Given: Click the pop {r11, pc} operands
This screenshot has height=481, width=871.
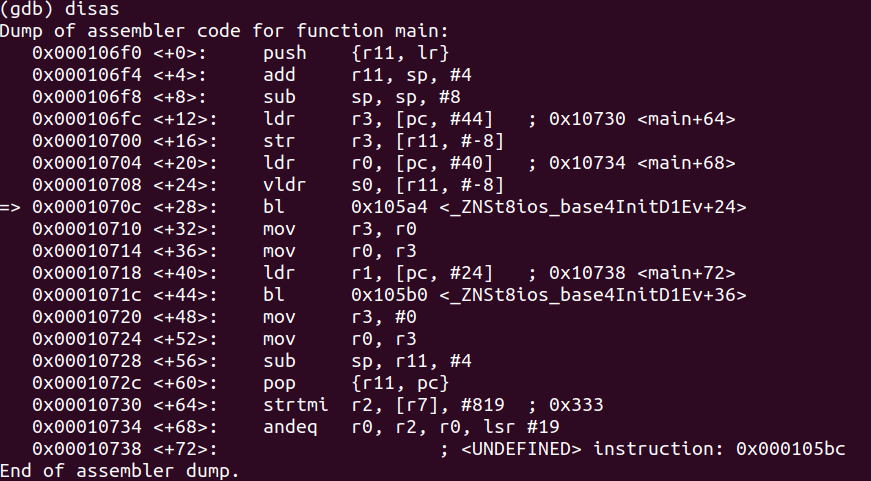Looking at the screenshot, I should tap(400, 383).
